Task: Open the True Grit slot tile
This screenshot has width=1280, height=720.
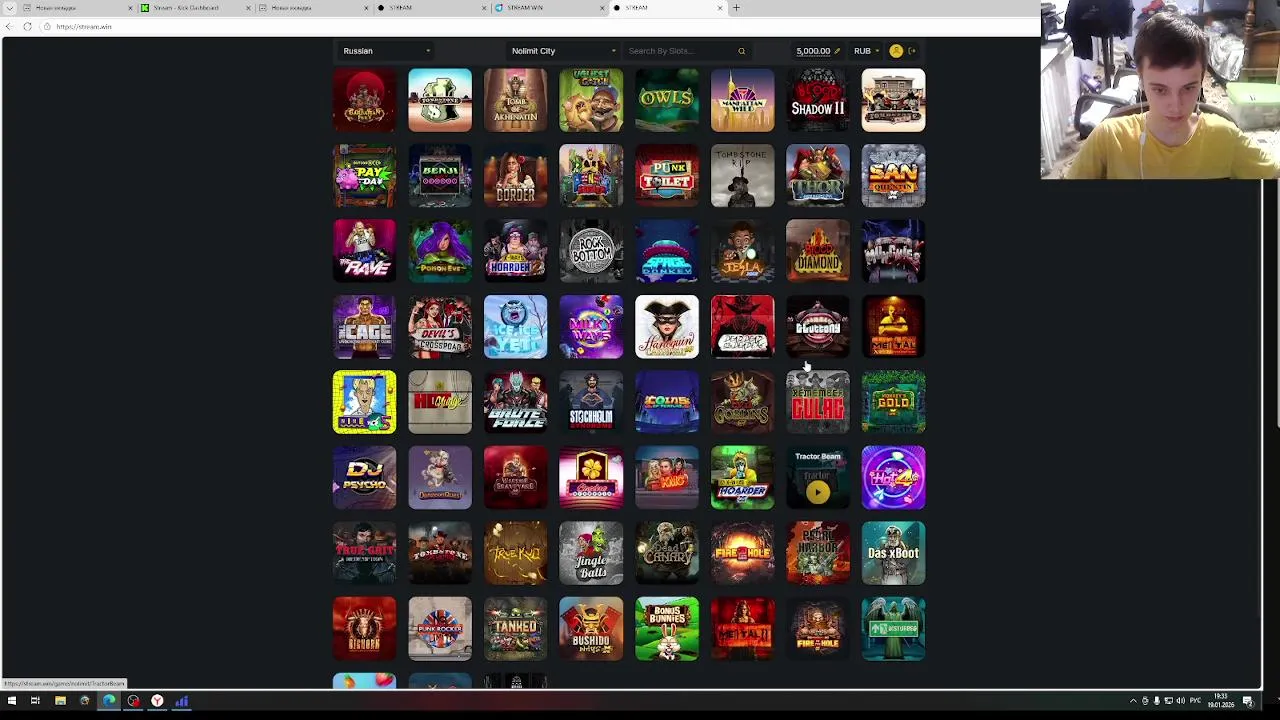Action: click(364, 553)
